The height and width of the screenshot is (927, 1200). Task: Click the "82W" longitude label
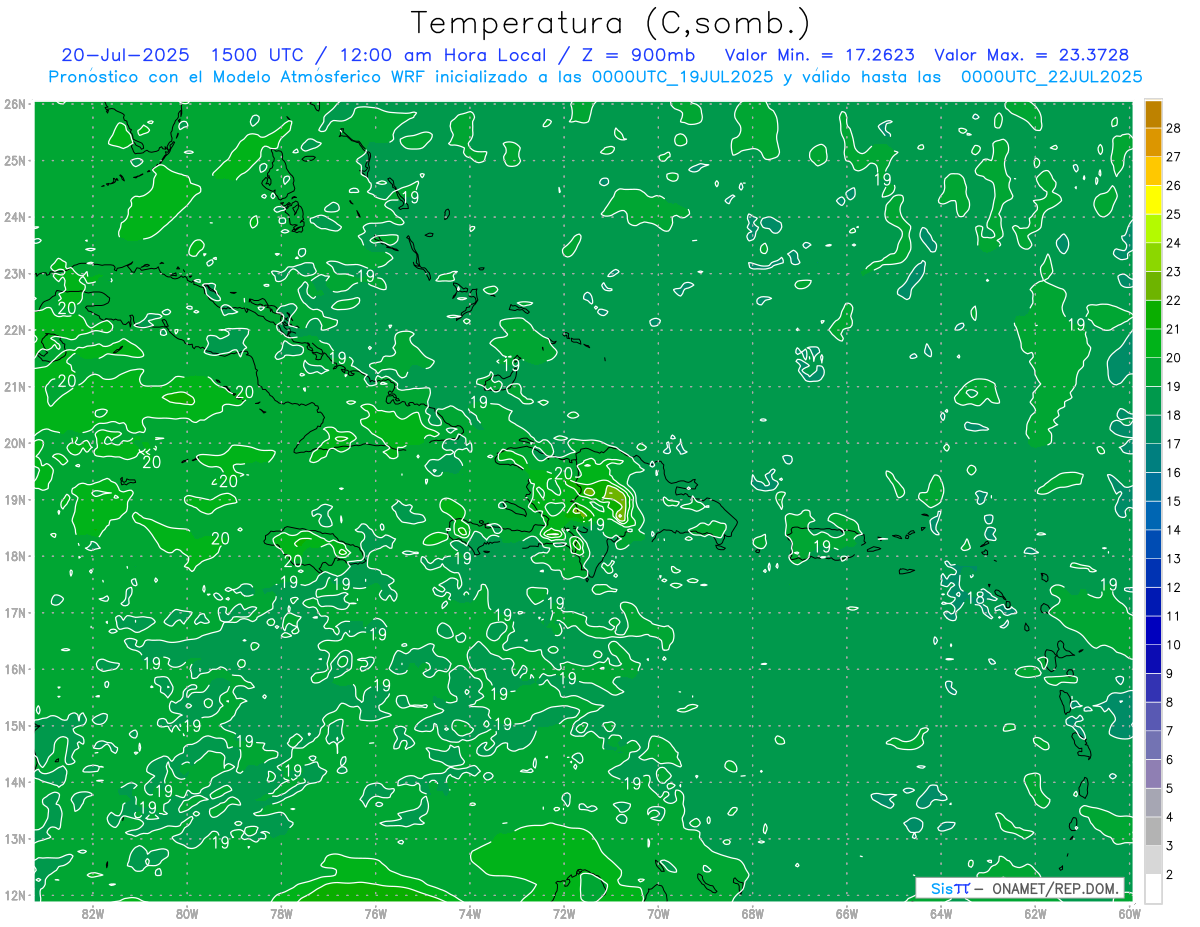93,913
